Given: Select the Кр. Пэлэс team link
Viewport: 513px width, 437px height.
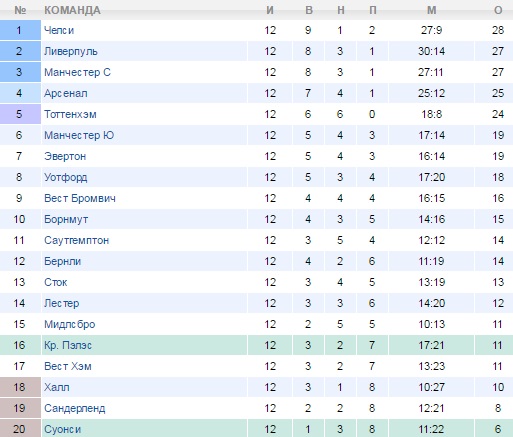Looking at the screenshot, I should pyautogui.click(x=68, y=345).
